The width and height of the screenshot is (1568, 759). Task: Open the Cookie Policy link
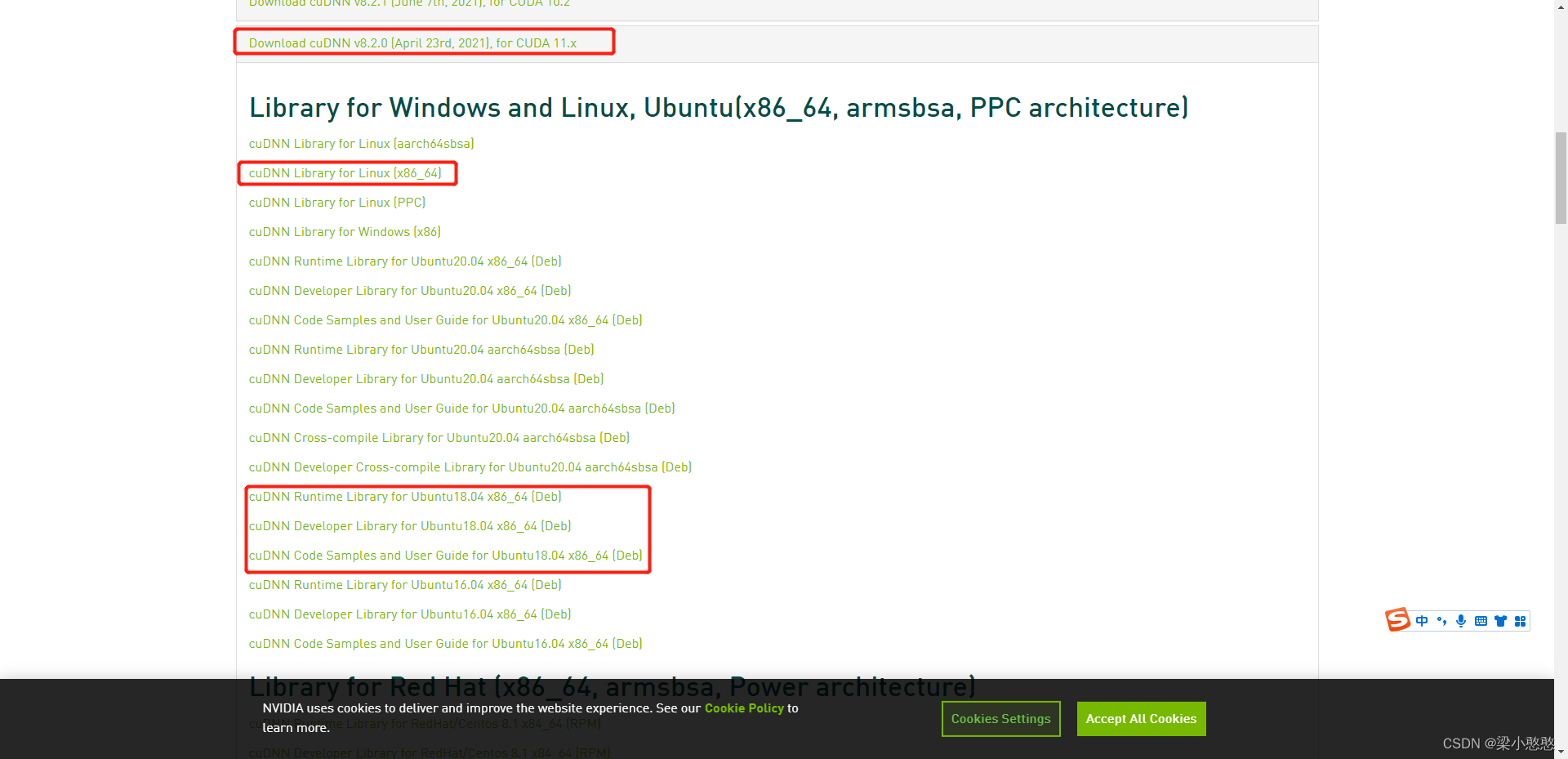click(x=744, y=708)
